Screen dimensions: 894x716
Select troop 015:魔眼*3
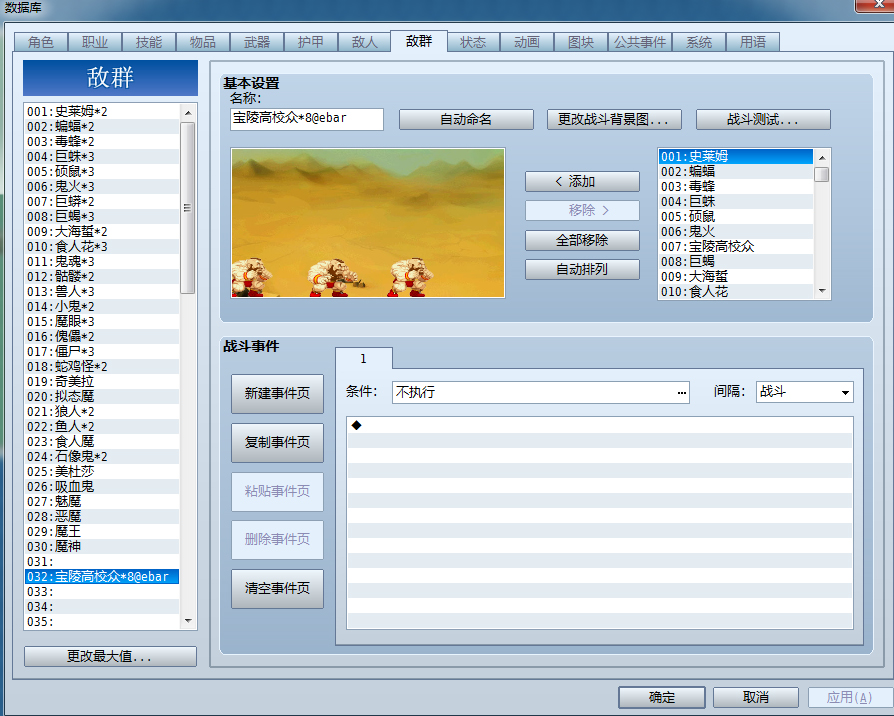click(102, 322)
